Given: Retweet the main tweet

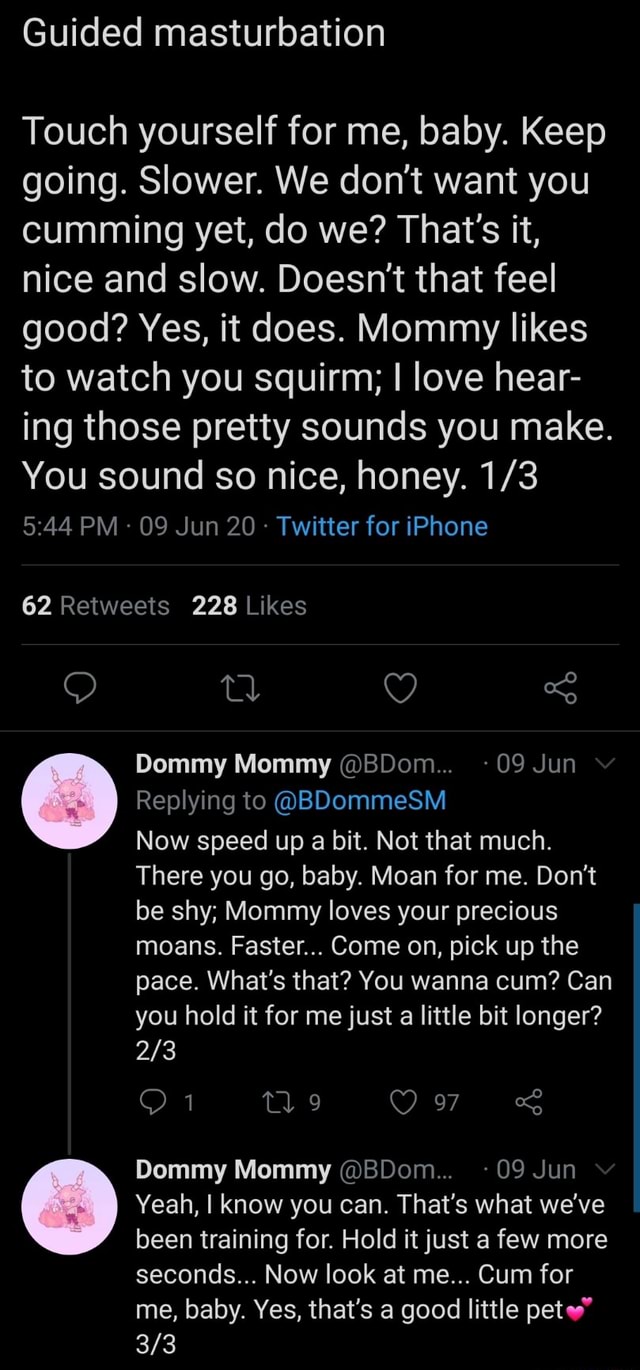Looking at the screenshot, I should pos(232,688).
